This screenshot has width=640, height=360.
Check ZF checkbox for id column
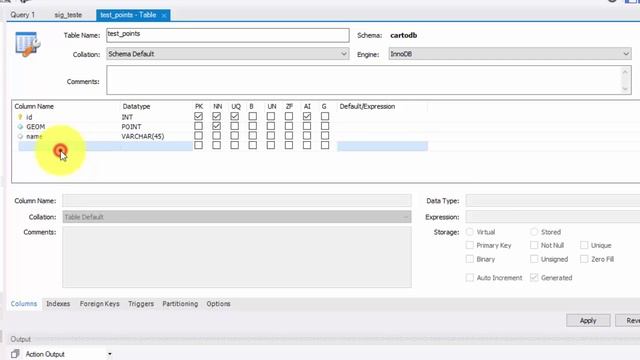(289, 116)
